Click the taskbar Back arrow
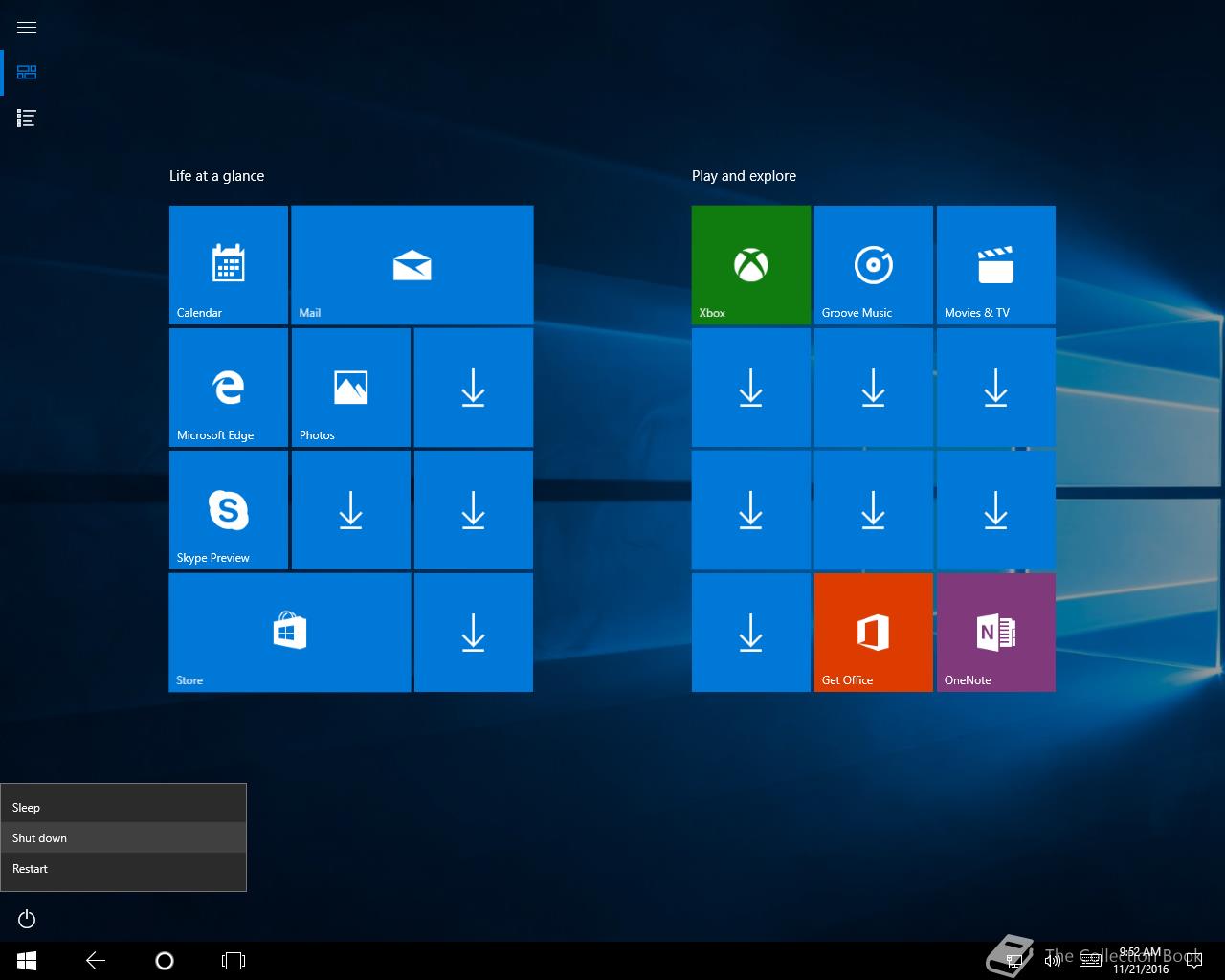 [x=96, y=961]
